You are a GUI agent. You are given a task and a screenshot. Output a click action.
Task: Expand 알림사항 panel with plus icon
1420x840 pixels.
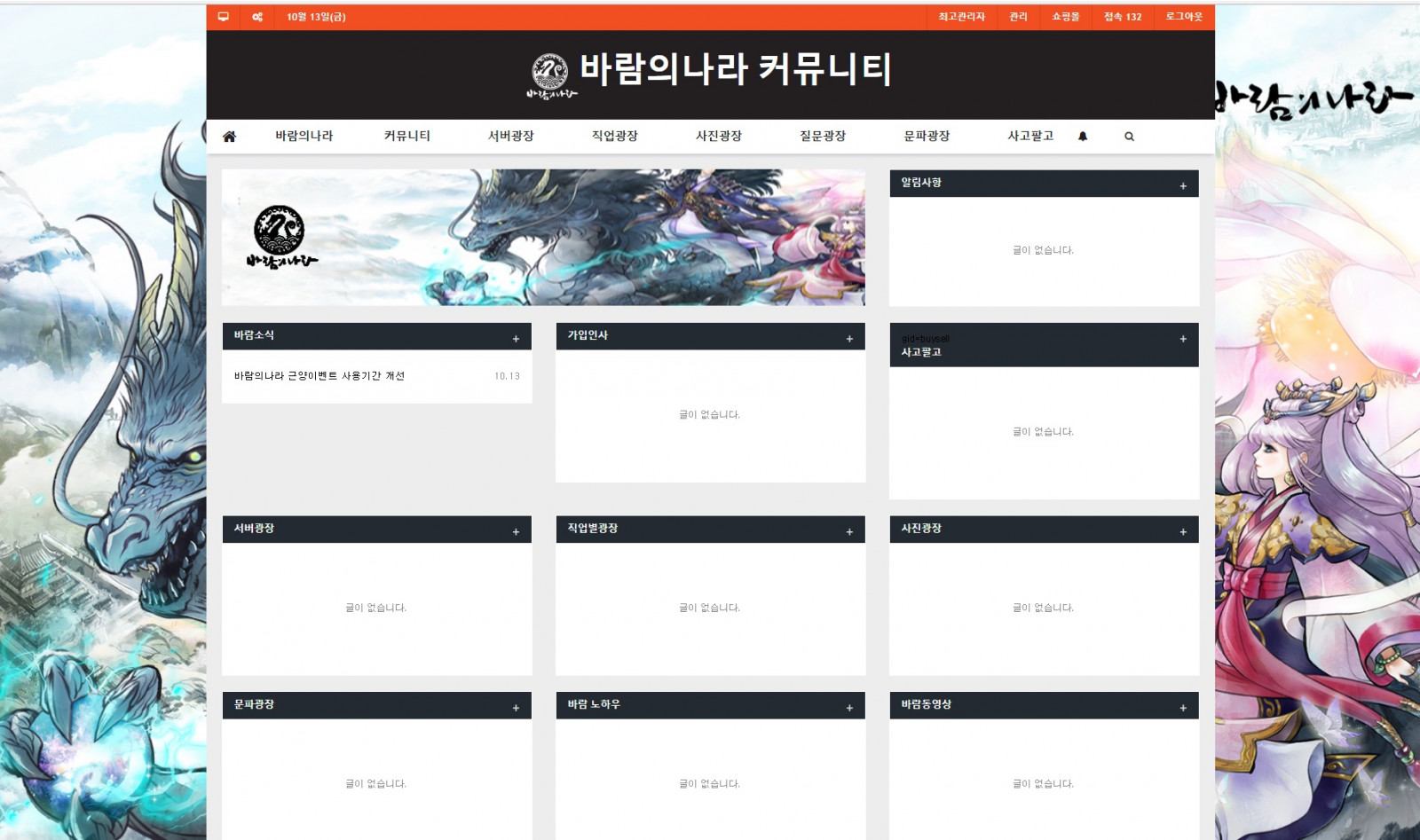coord(1183,186)
